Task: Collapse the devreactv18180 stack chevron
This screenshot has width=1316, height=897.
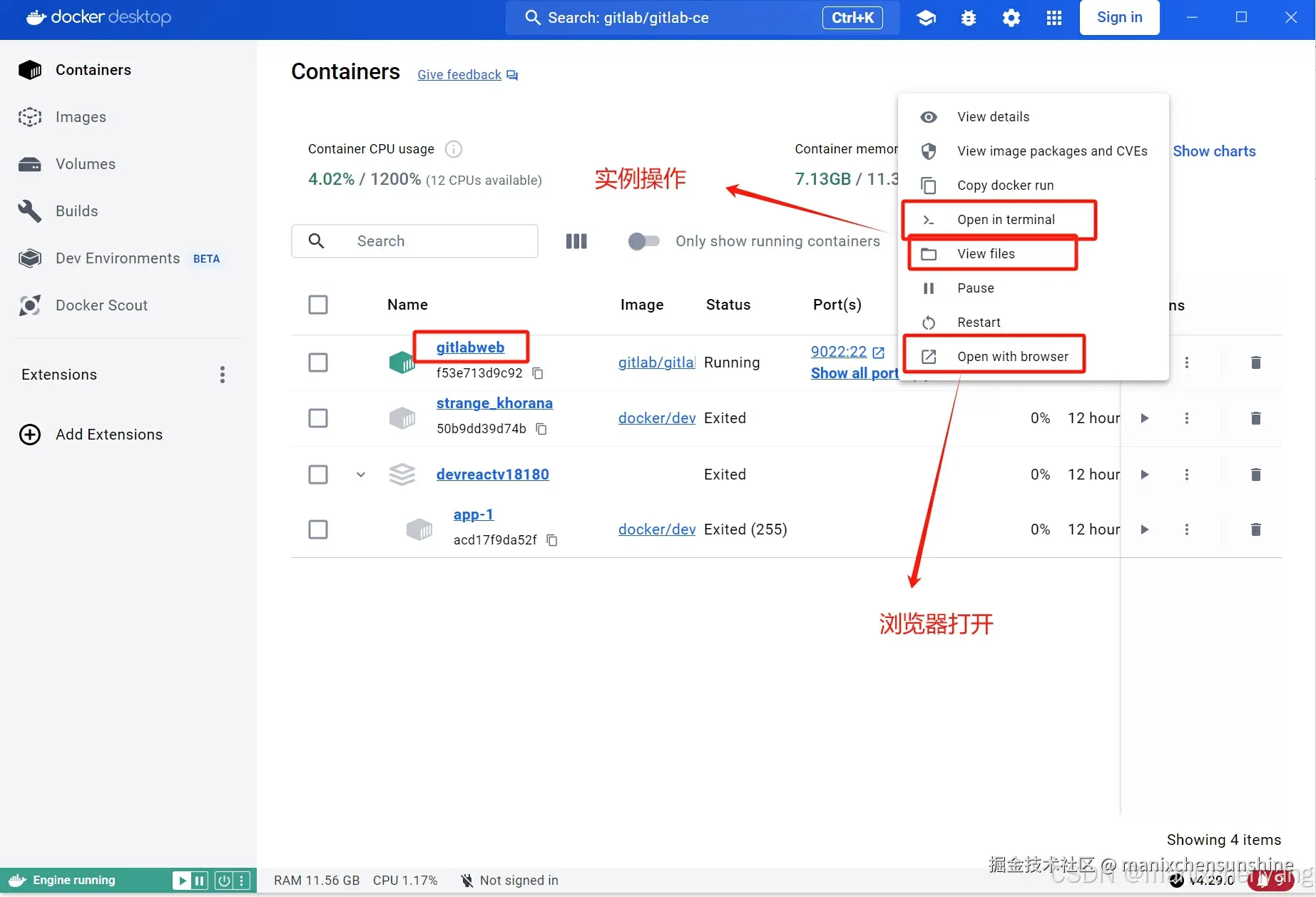Action: click(361, 475)
